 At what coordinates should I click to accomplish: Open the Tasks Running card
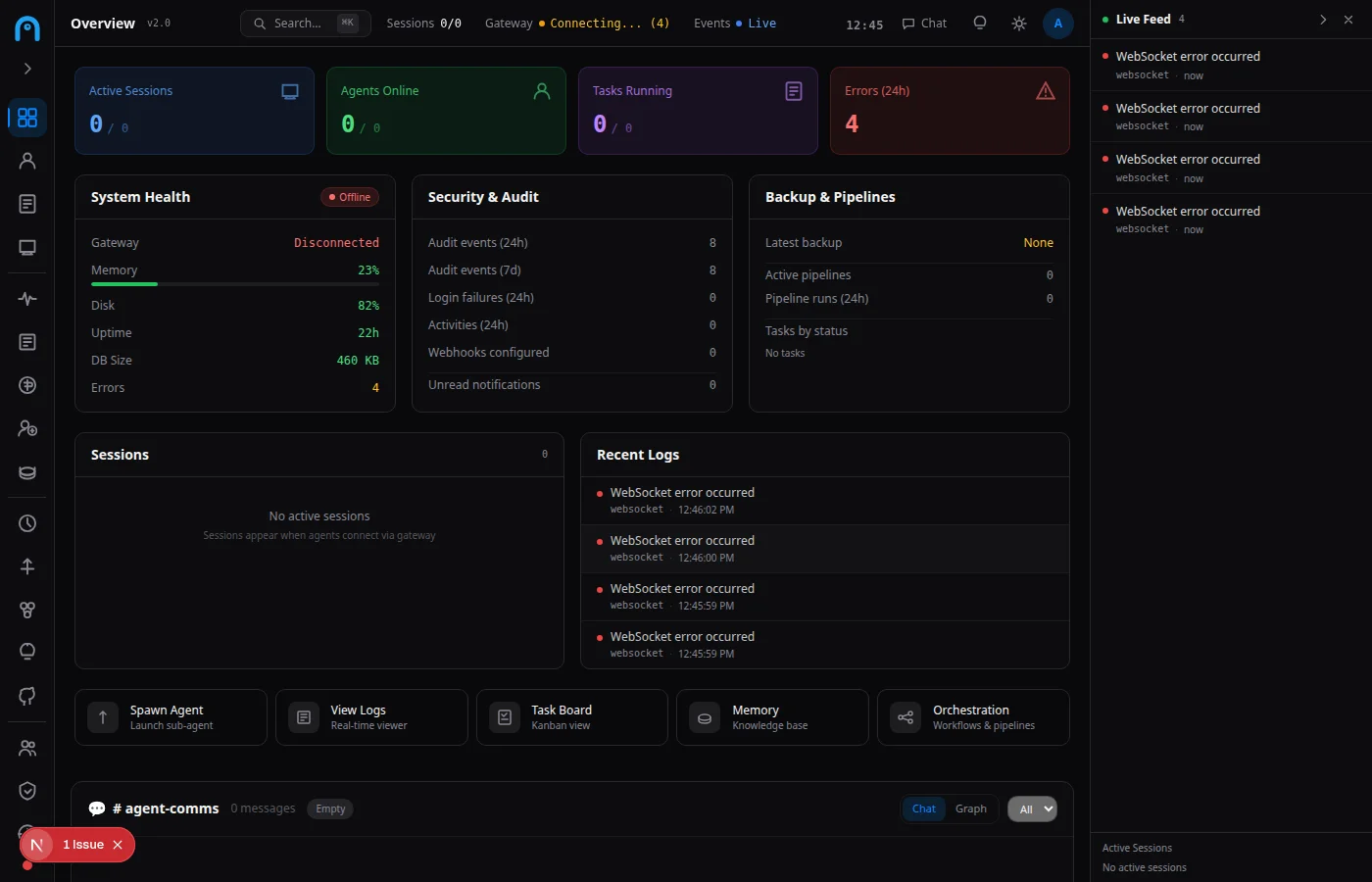click(698, 111)
